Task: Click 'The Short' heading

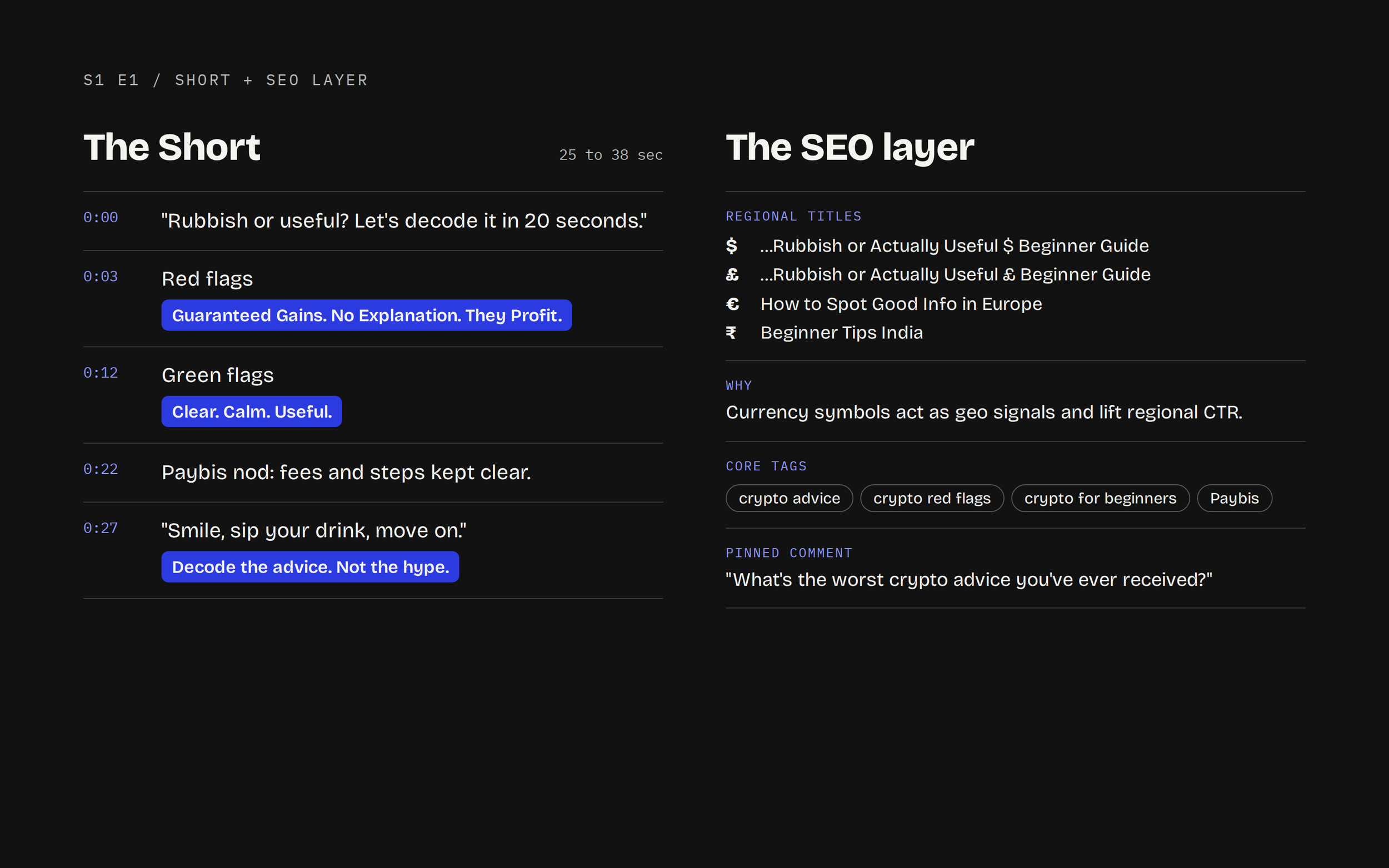Action: (x=172, y=147)
